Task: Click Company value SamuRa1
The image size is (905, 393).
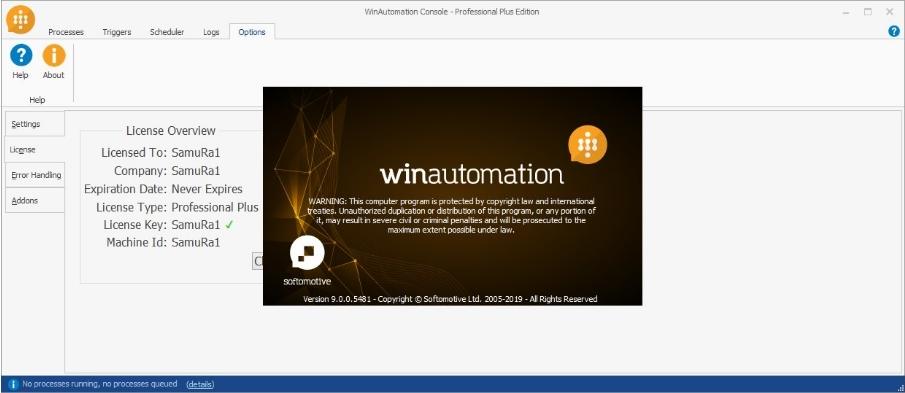Action: click(196, 171)
